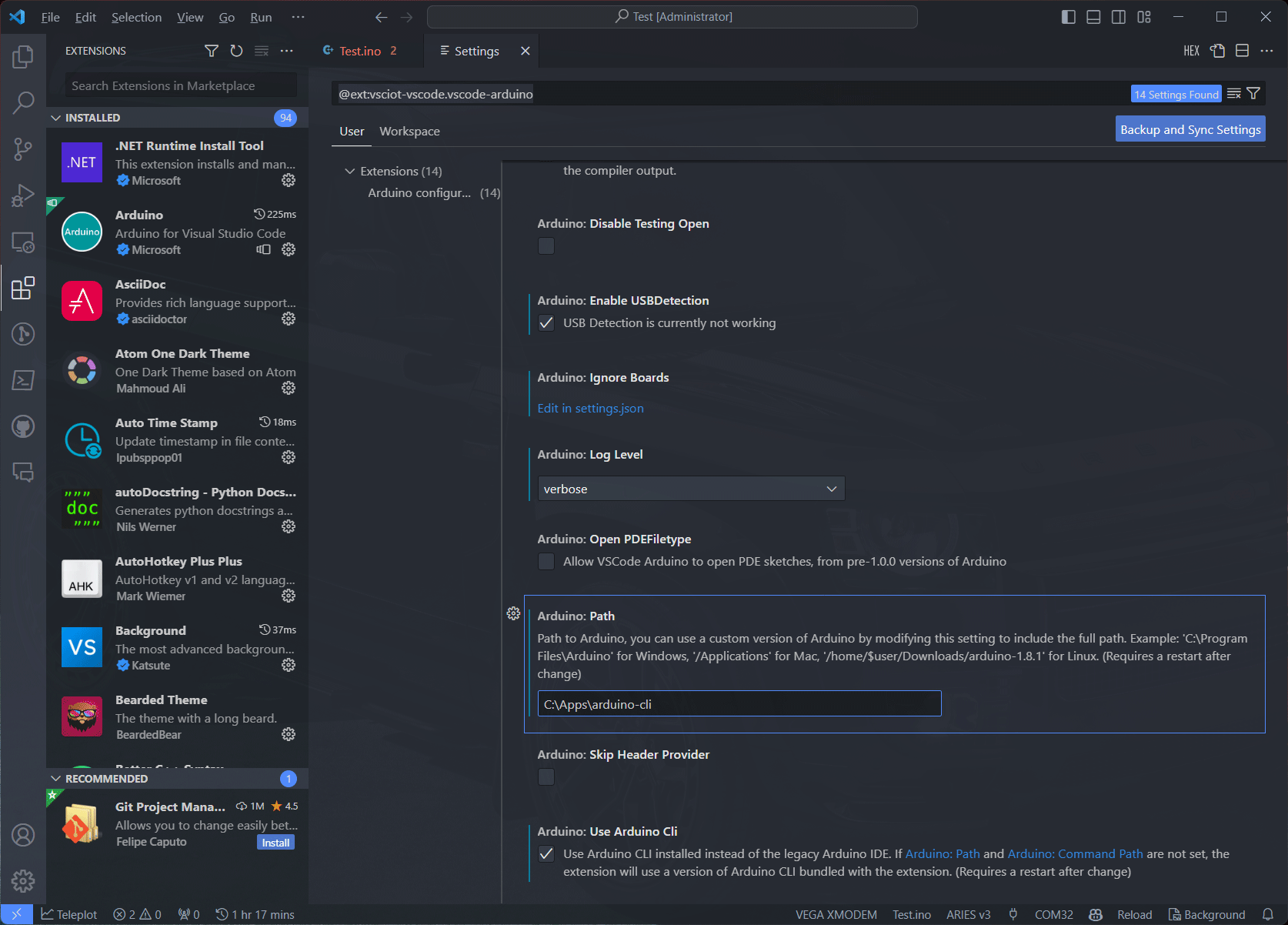Click Reload in status bar
The image size is (1288, 925).
click(1134, 914)
